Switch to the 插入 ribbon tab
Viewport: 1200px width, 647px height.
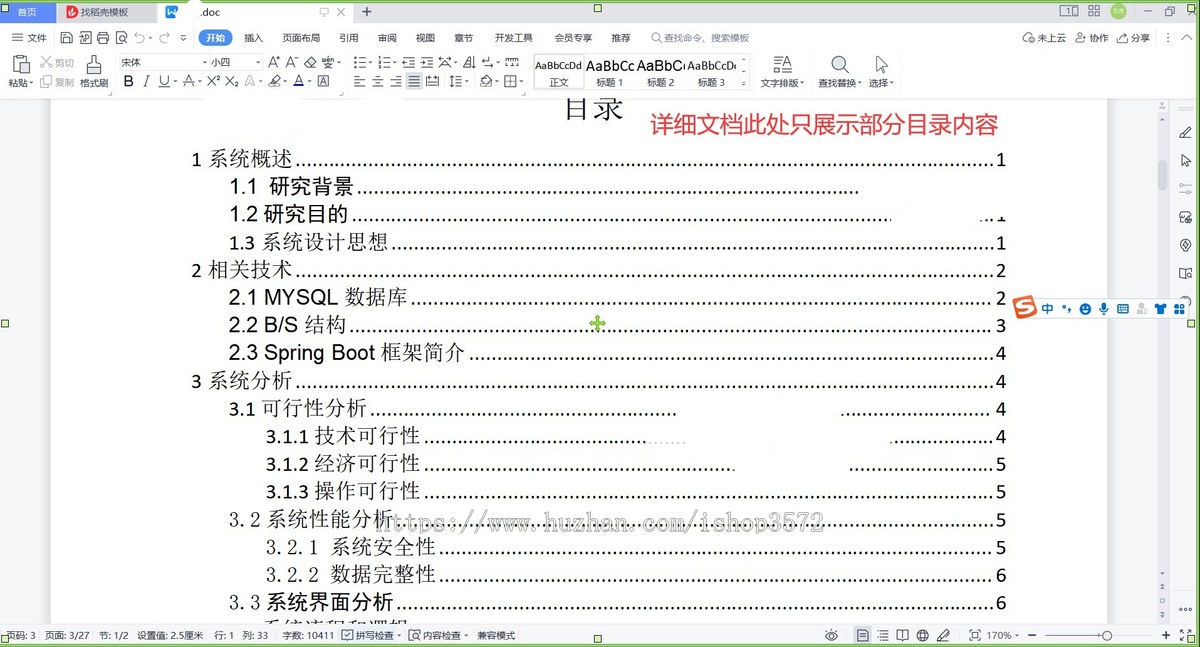click(254, 38)
